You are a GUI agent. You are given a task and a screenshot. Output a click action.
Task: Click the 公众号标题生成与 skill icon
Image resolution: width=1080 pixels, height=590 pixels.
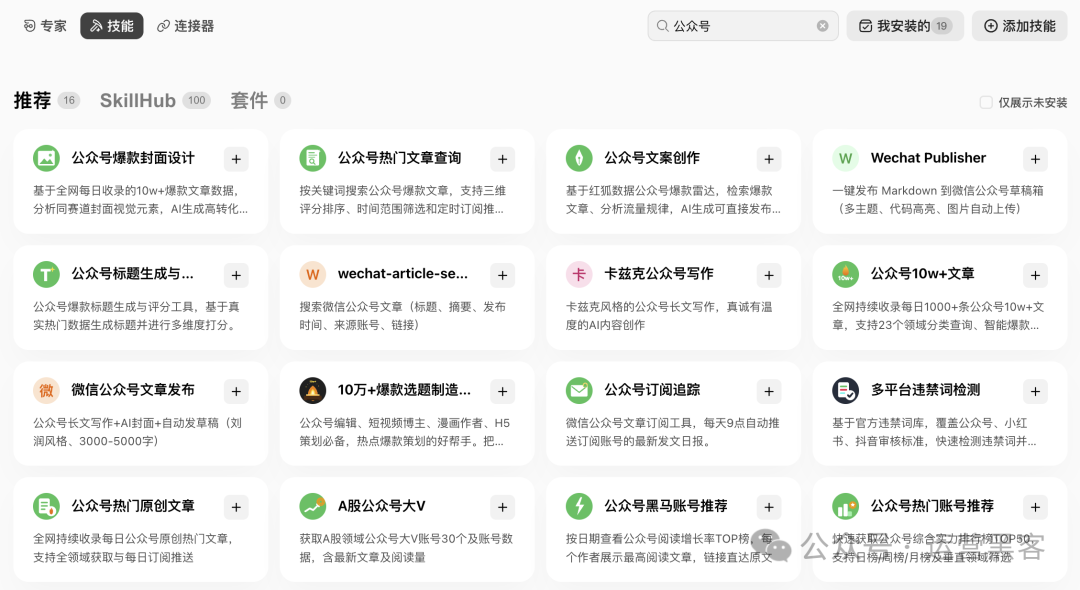click(x=46, y=274)
